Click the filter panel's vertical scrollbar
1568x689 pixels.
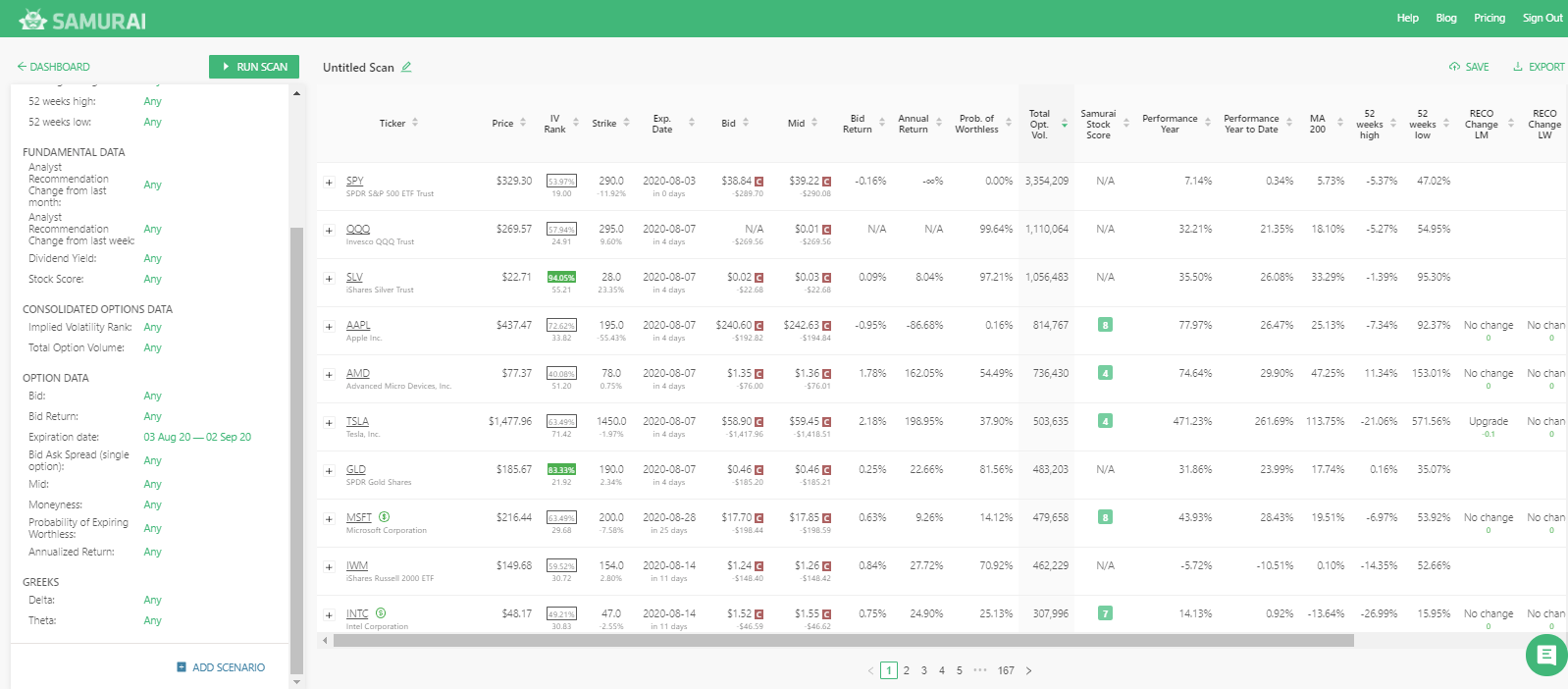(x=296, y=450)
